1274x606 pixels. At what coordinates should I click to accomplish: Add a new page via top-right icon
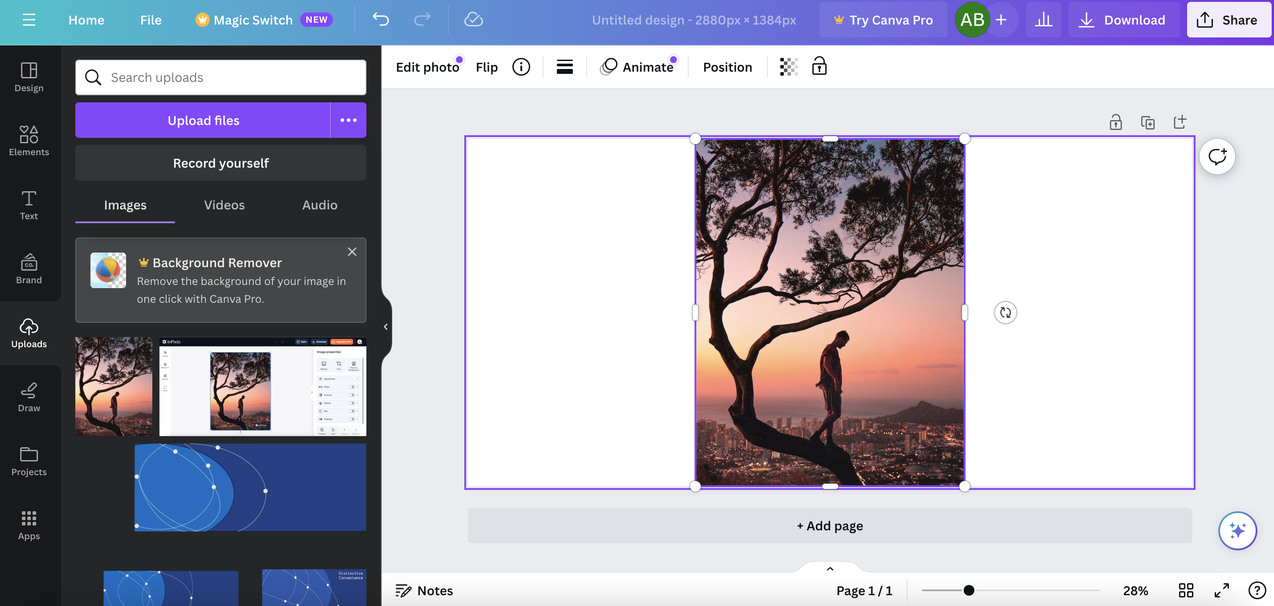coord(1180,122)
